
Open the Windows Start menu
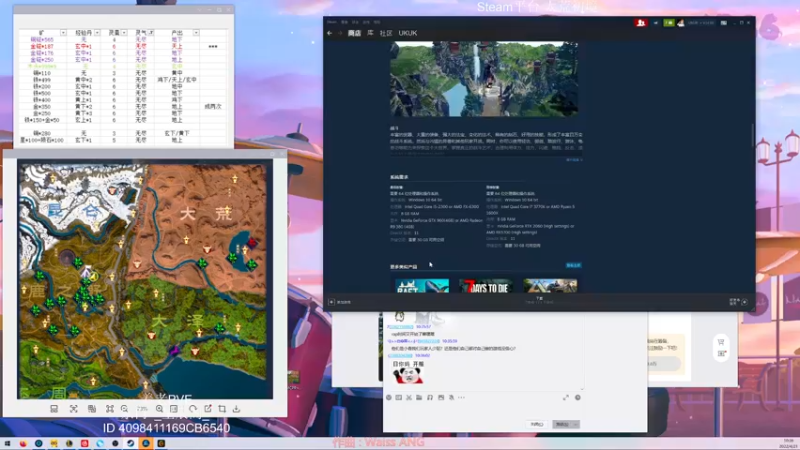[7, 443]
